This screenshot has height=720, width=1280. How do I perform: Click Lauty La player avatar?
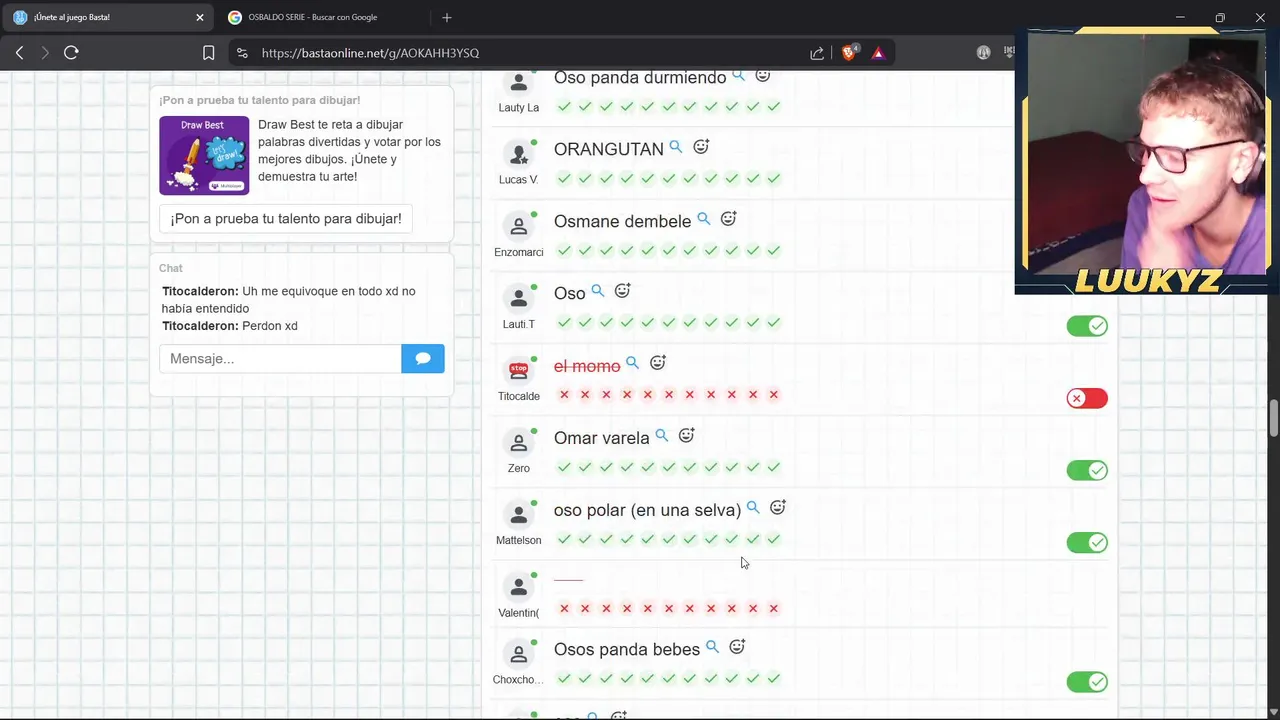tap(518, 84)
